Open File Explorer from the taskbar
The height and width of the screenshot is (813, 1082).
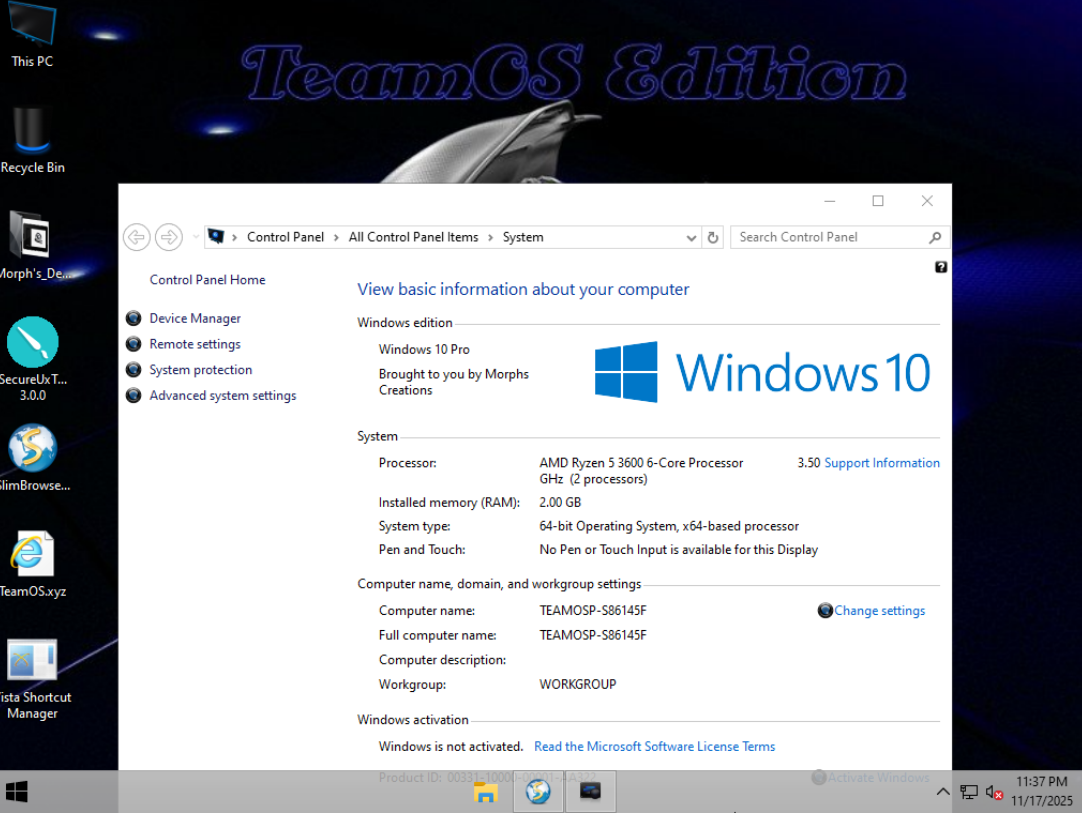point(486,792)
